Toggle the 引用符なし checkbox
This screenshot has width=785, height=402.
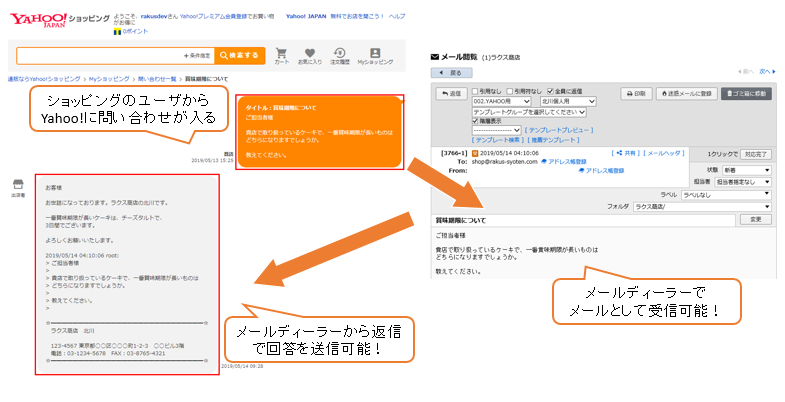[510, 91]
